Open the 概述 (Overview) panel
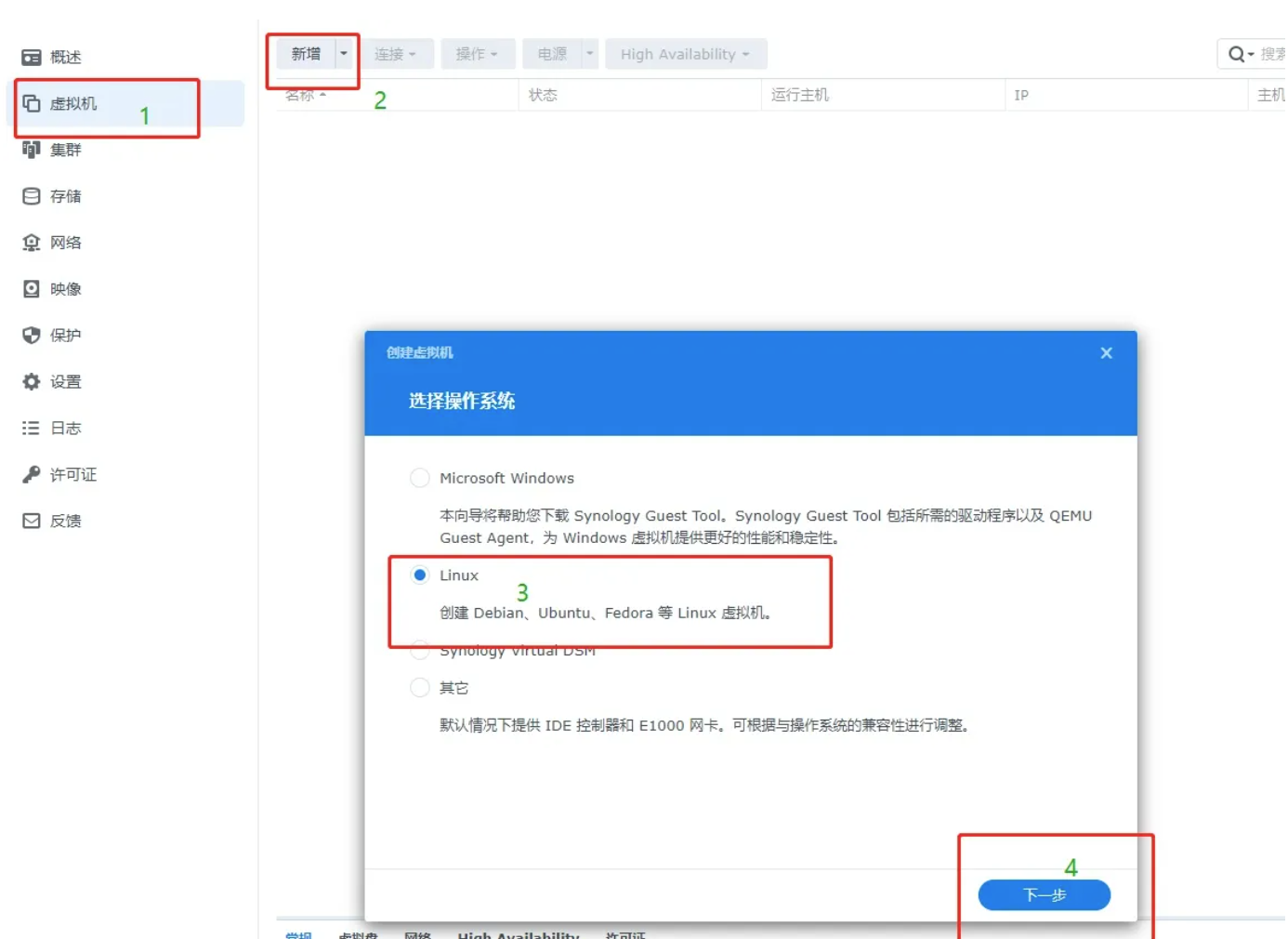This screenshot has height=939, width=1288. (63, 57)
